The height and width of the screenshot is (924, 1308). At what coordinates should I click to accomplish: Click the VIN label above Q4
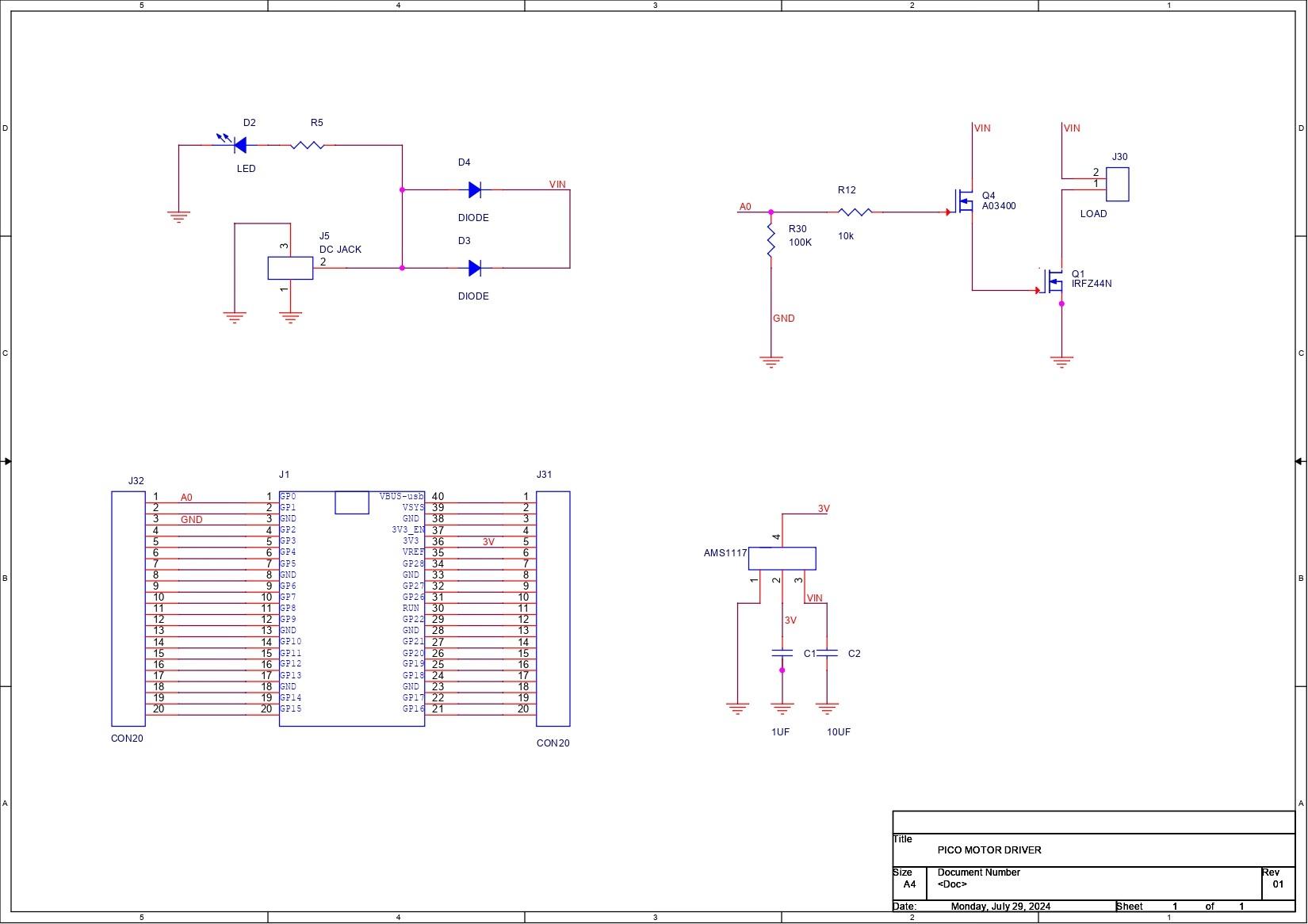coord(982,128)
